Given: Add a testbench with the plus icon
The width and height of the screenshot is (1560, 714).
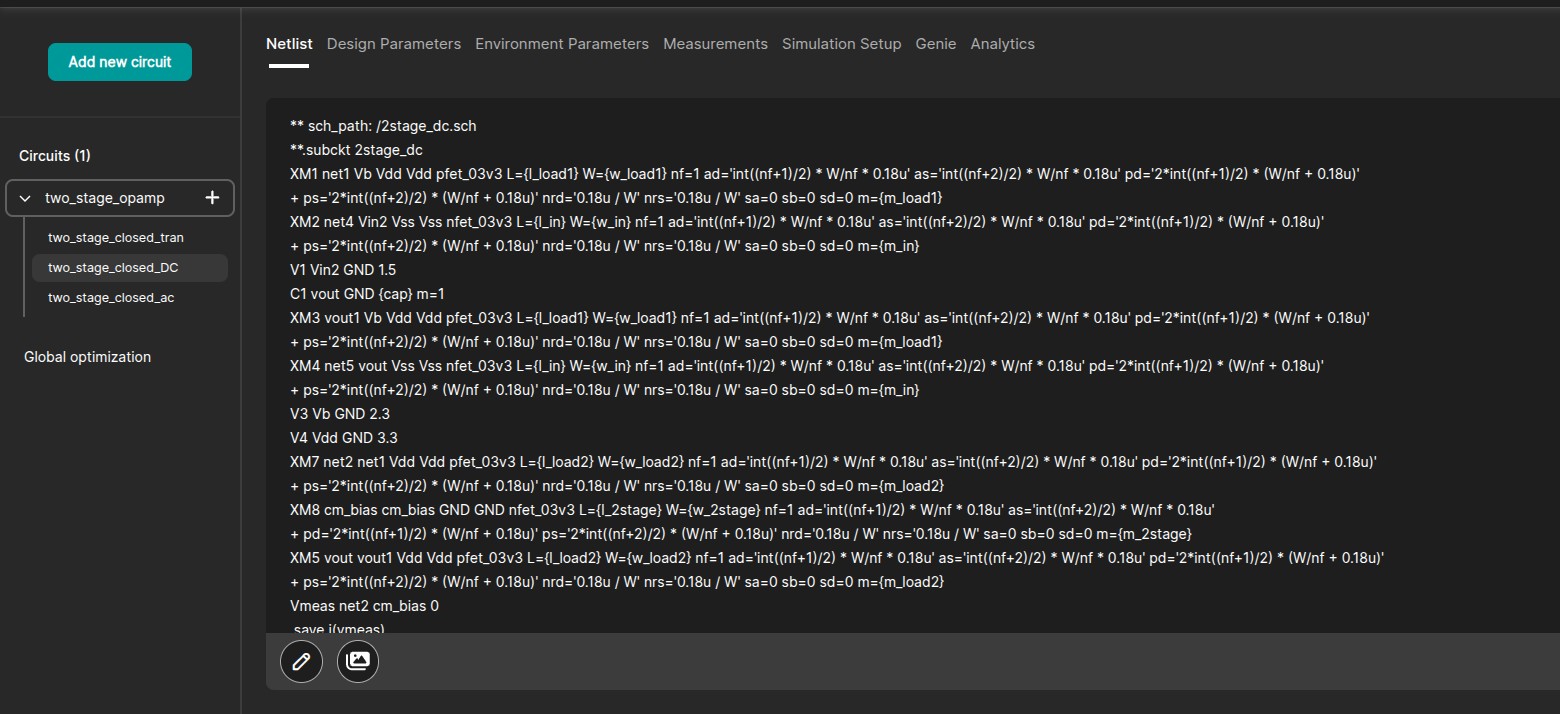Looking at the screenshot, I should coord(212,198).
